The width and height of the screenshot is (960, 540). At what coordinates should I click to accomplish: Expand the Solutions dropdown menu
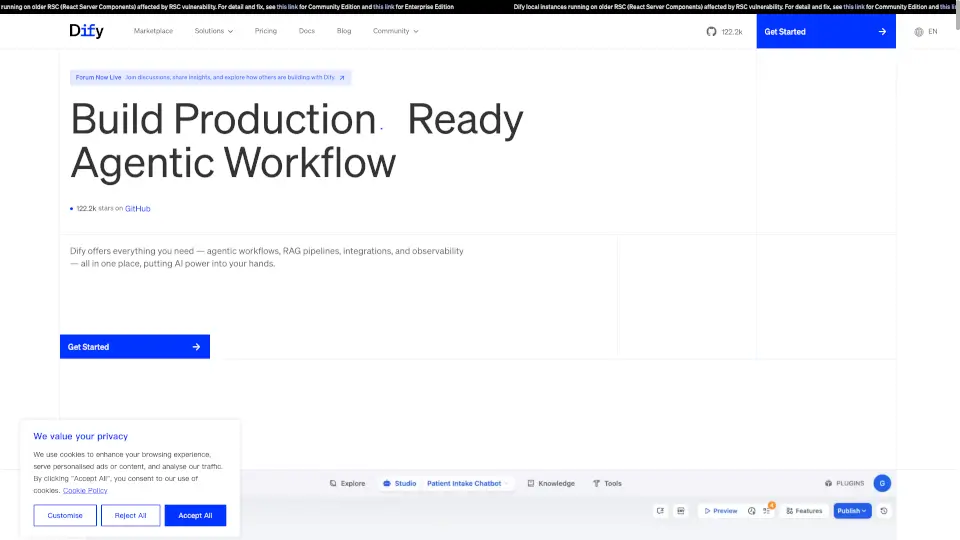pyautogui.click(x=213, y=31)
